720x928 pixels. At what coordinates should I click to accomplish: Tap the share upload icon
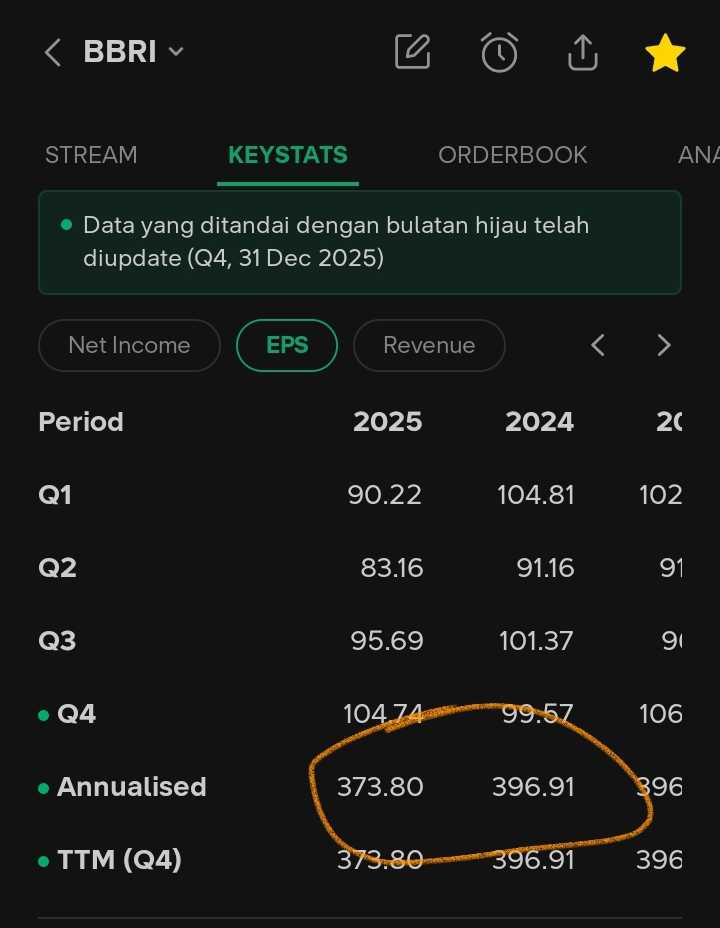[581, 52]
